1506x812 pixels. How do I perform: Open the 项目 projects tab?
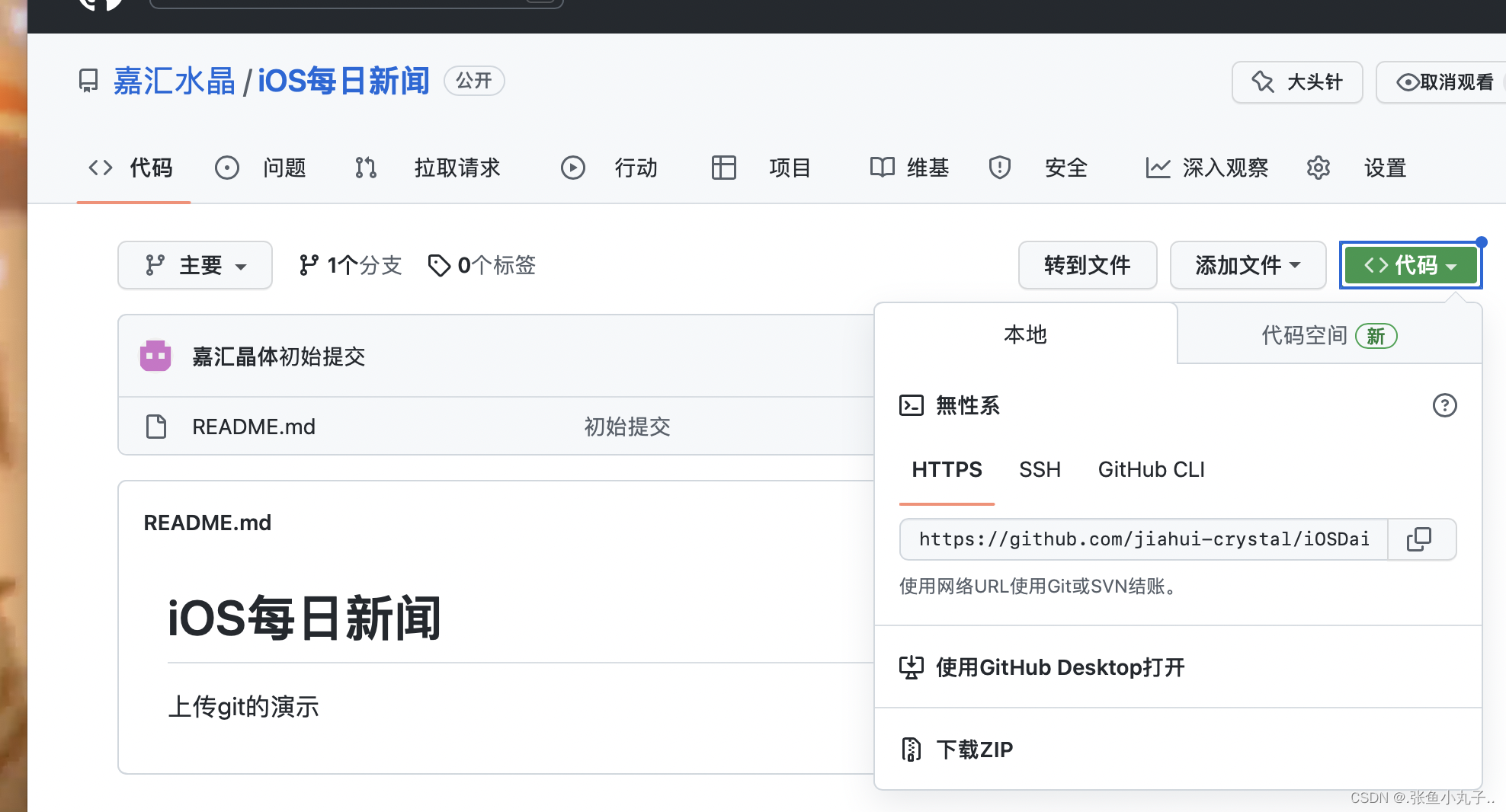click(761, 168)
